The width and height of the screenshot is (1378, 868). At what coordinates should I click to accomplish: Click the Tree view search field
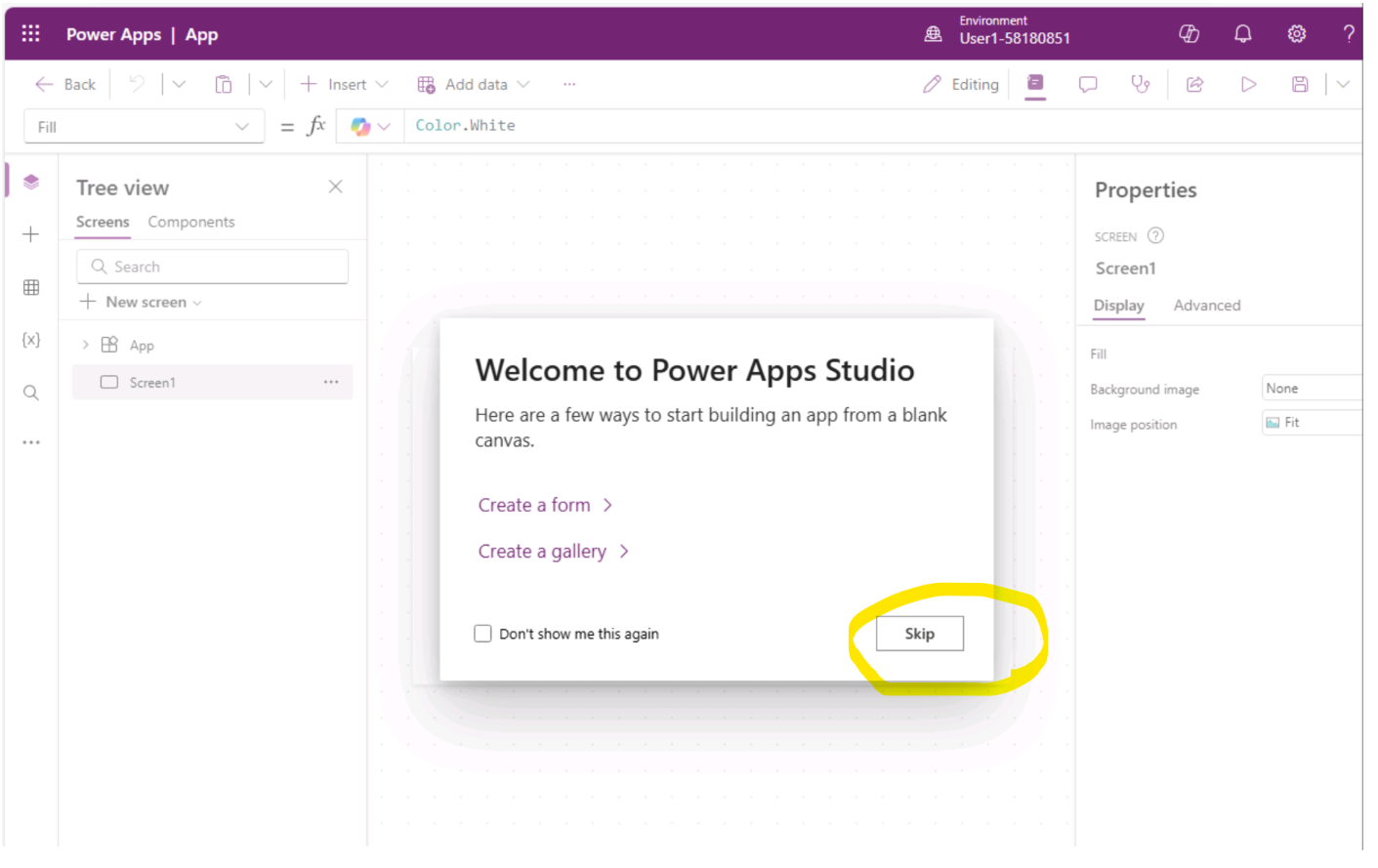coord(213,267)
